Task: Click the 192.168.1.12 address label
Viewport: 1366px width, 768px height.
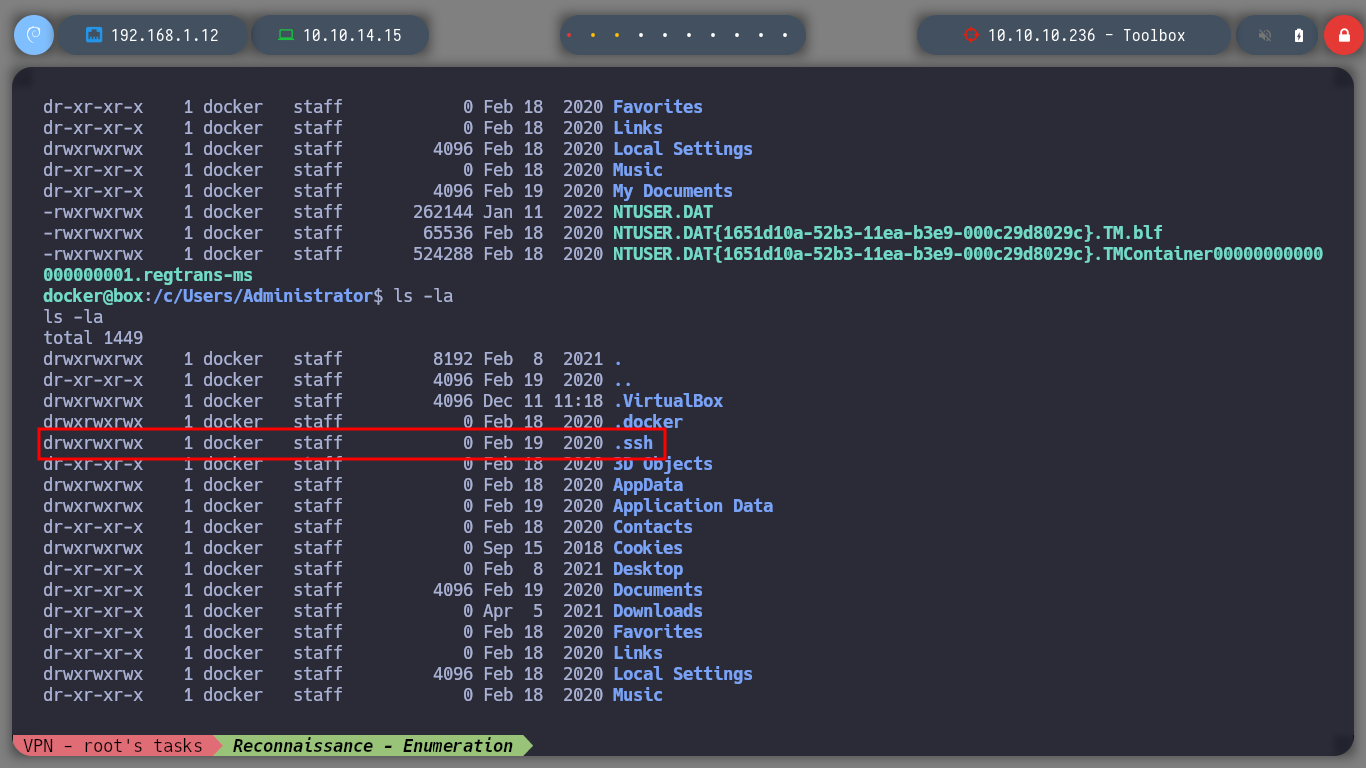Action: tap(165, 35)
